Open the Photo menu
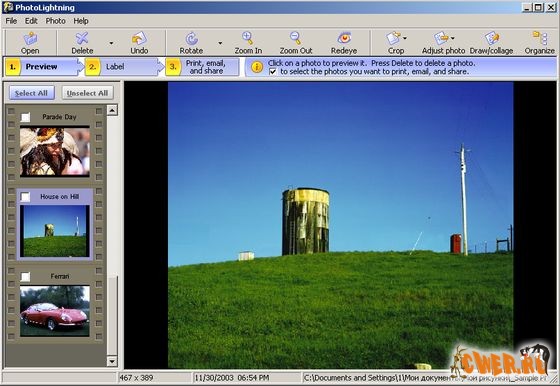Viewport: 560px width, 386px height. (55, 21)
